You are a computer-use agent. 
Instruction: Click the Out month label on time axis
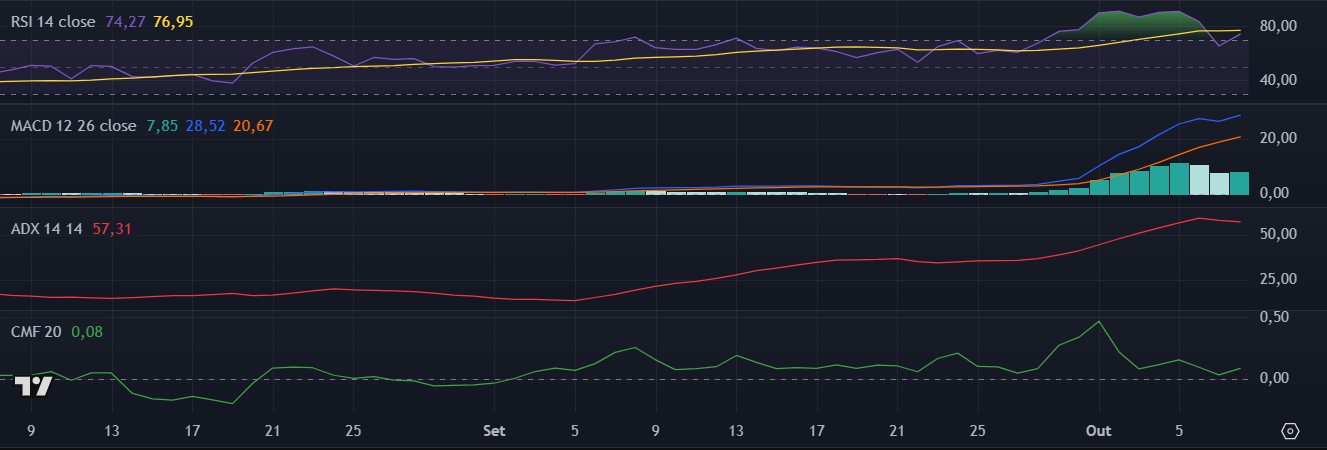1099,431
